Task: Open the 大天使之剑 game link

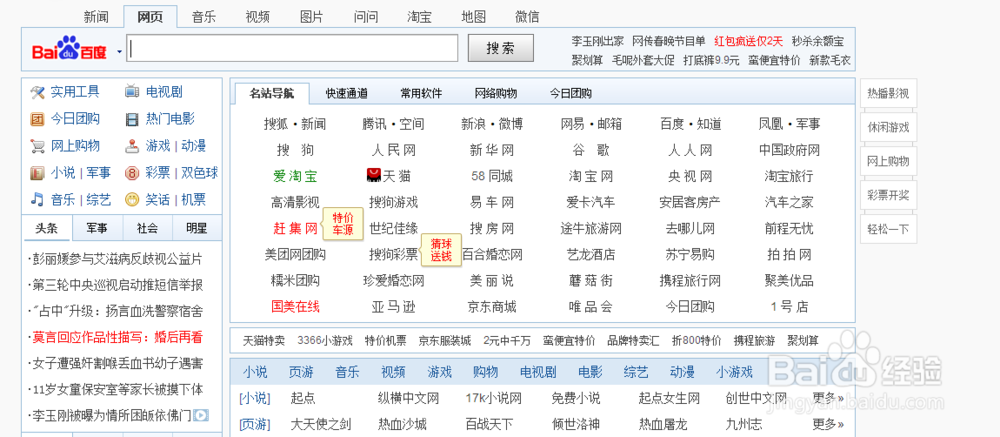Action: click(x=321, y=424)
